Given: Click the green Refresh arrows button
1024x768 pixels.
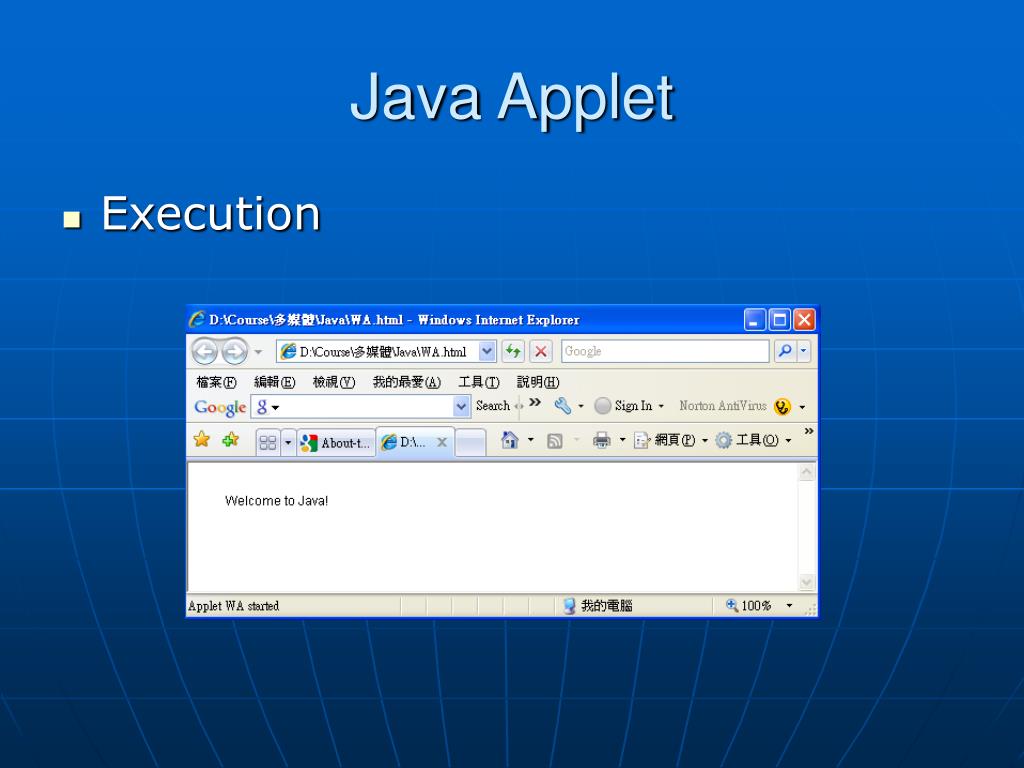Looking at the screenshot, I should (513, 351).
